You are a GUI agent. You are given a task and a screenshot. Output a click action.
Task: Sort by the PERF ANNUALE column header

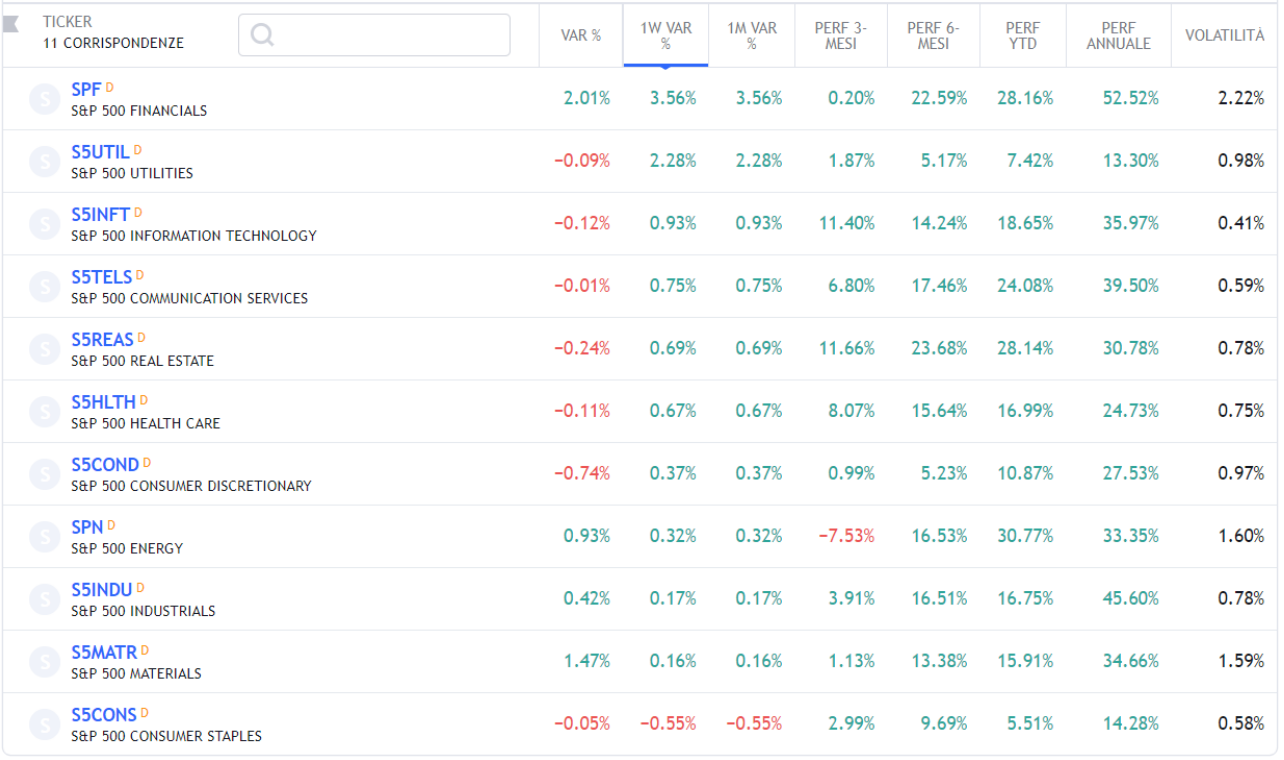1118,35
